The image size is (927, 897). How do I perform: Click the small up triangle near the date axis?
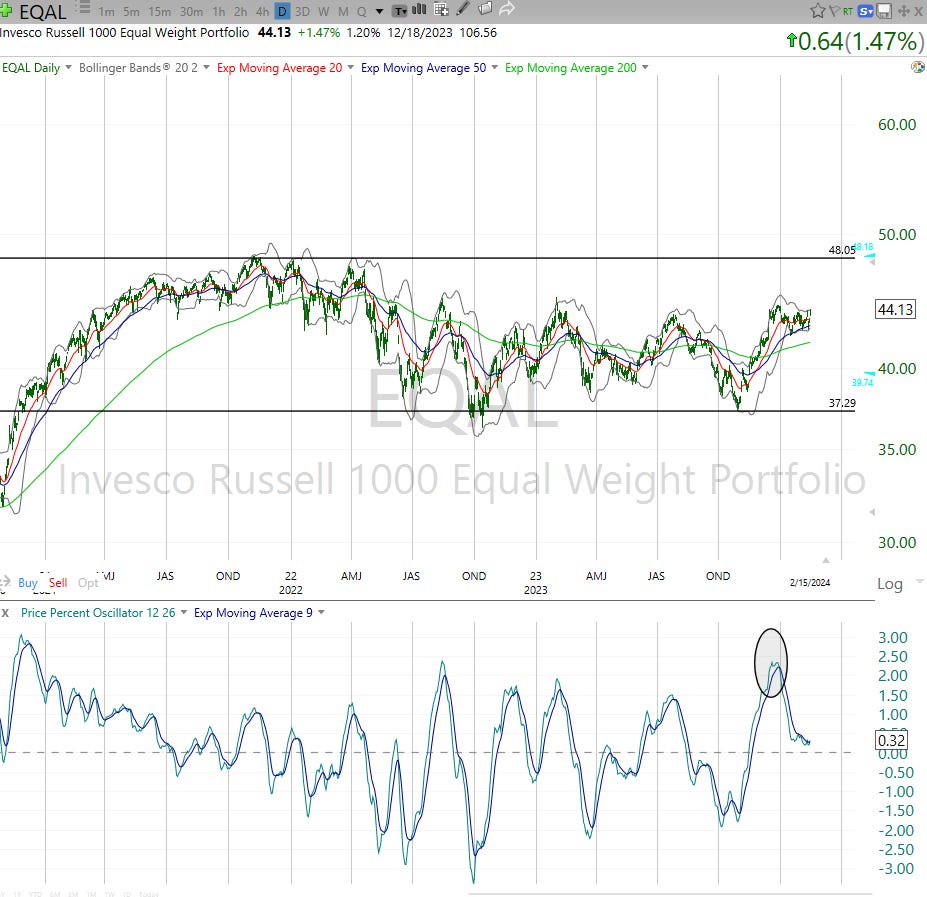coord(826,559)
